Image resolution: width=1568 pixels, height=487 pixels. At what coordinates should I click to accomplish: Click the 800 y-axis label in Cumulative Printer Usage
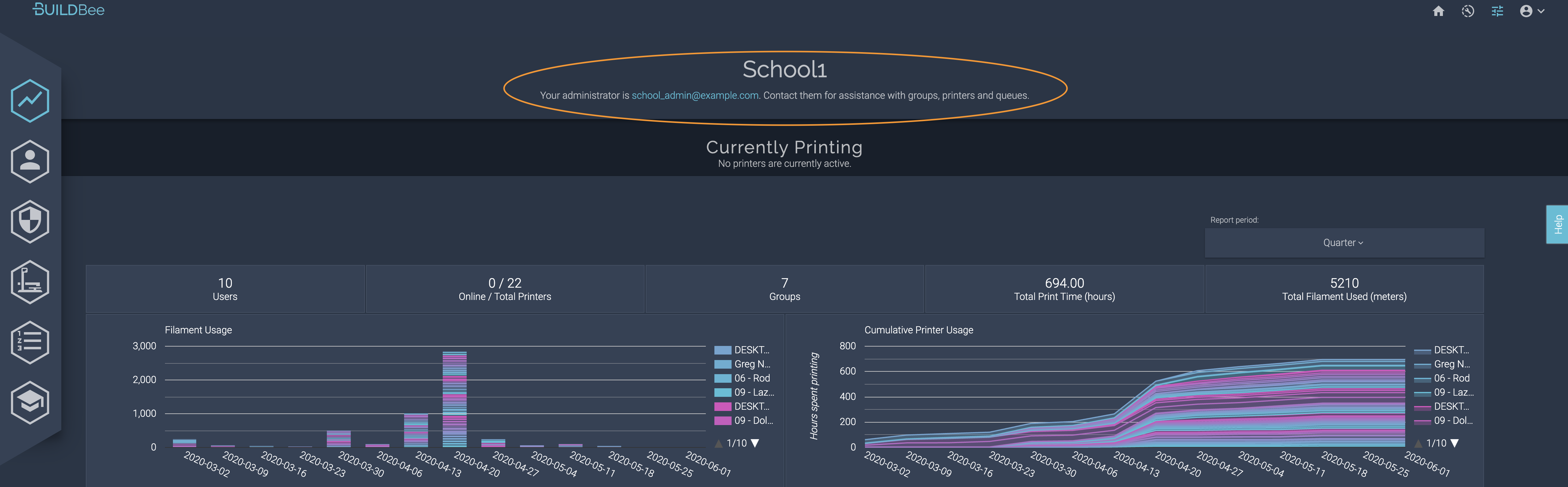(847, 346)
